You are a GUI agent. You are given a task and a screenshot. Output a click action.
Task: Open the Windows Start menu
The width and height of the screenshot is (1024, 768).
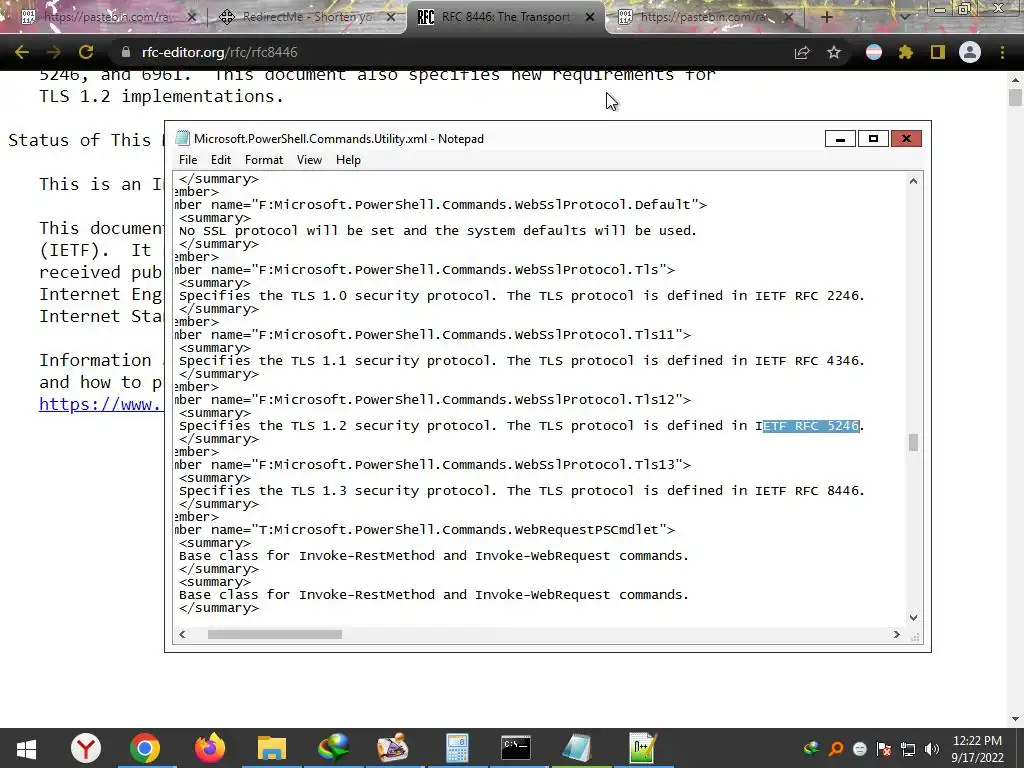click(26, 748)
